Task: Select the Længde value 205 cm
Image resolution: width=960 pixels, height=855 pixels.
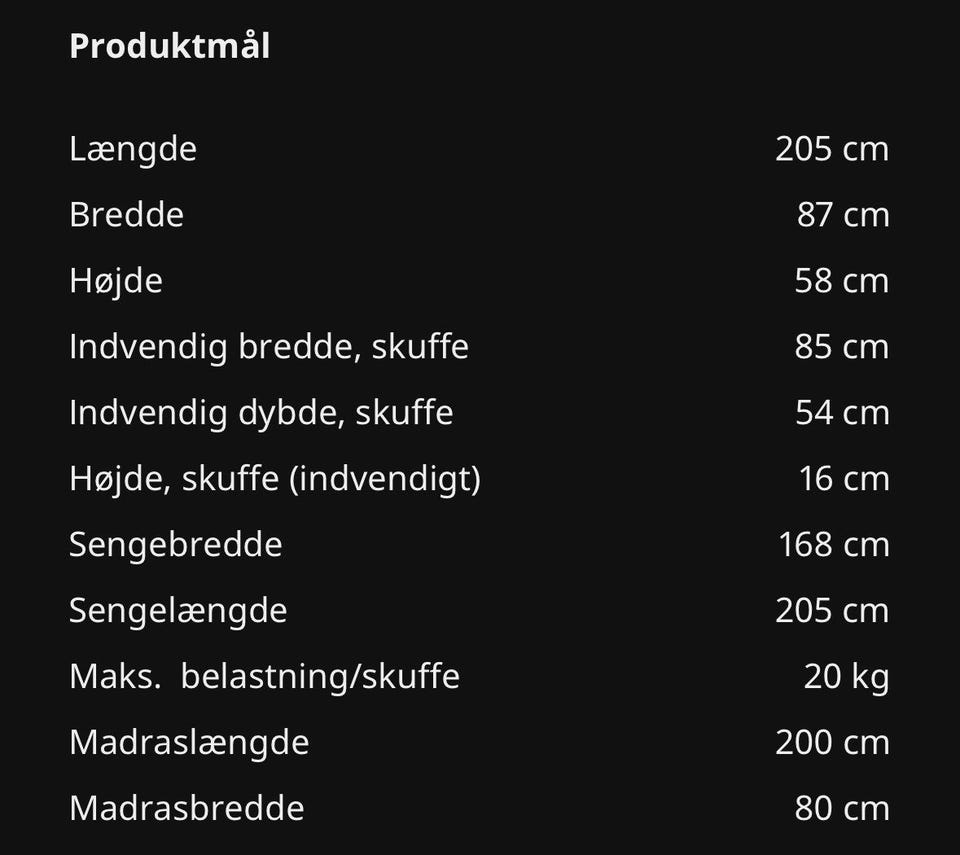Action: [831, 149]
